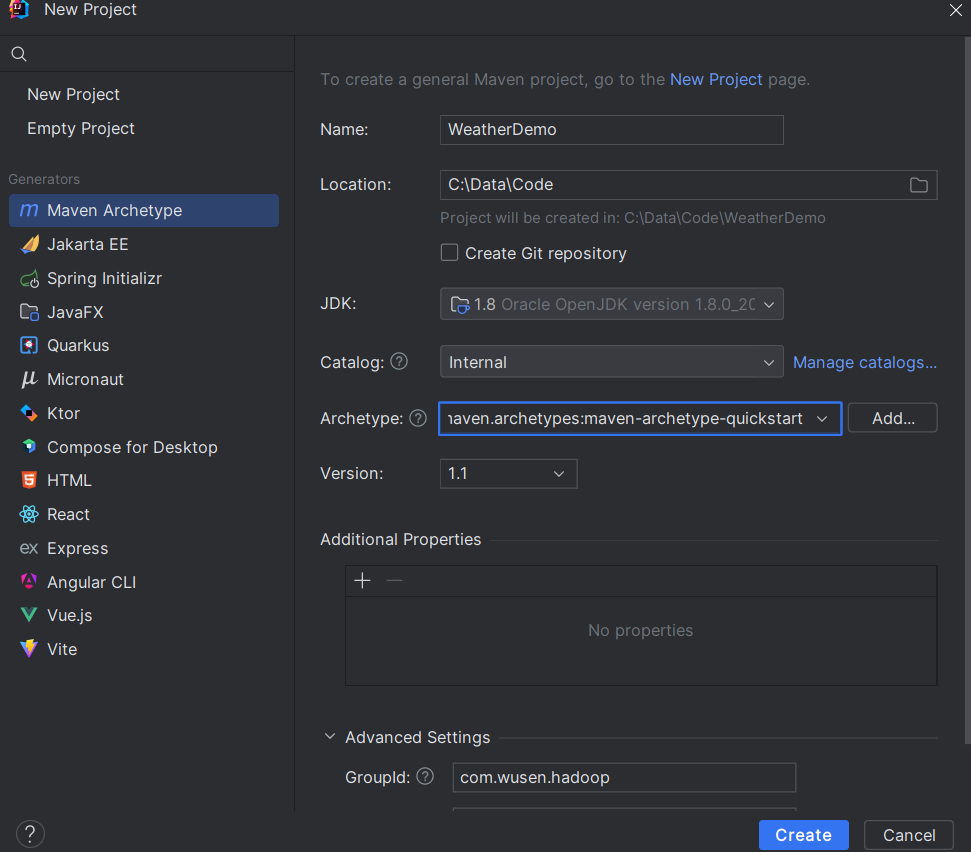
Task: Click the React atom icon
Action: 29,514
